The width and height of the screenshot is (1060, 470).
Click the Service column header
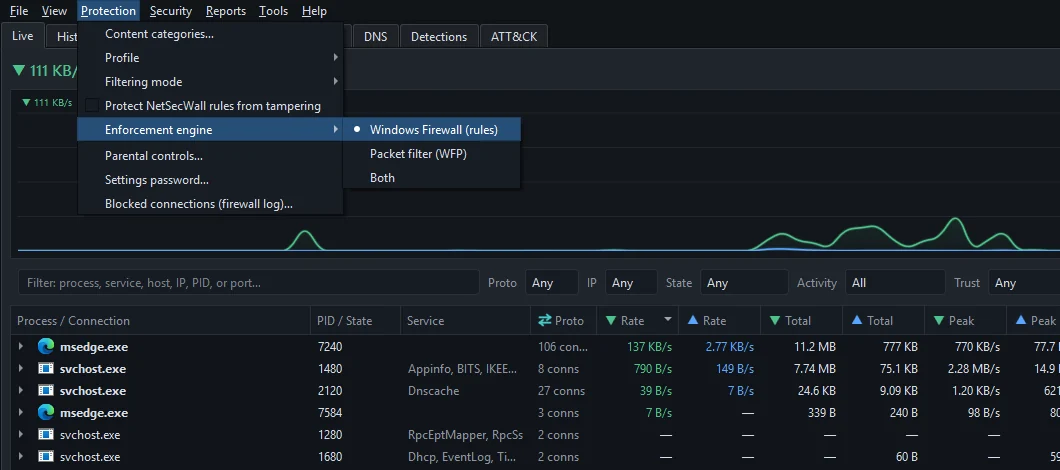[x=466, y=321]
